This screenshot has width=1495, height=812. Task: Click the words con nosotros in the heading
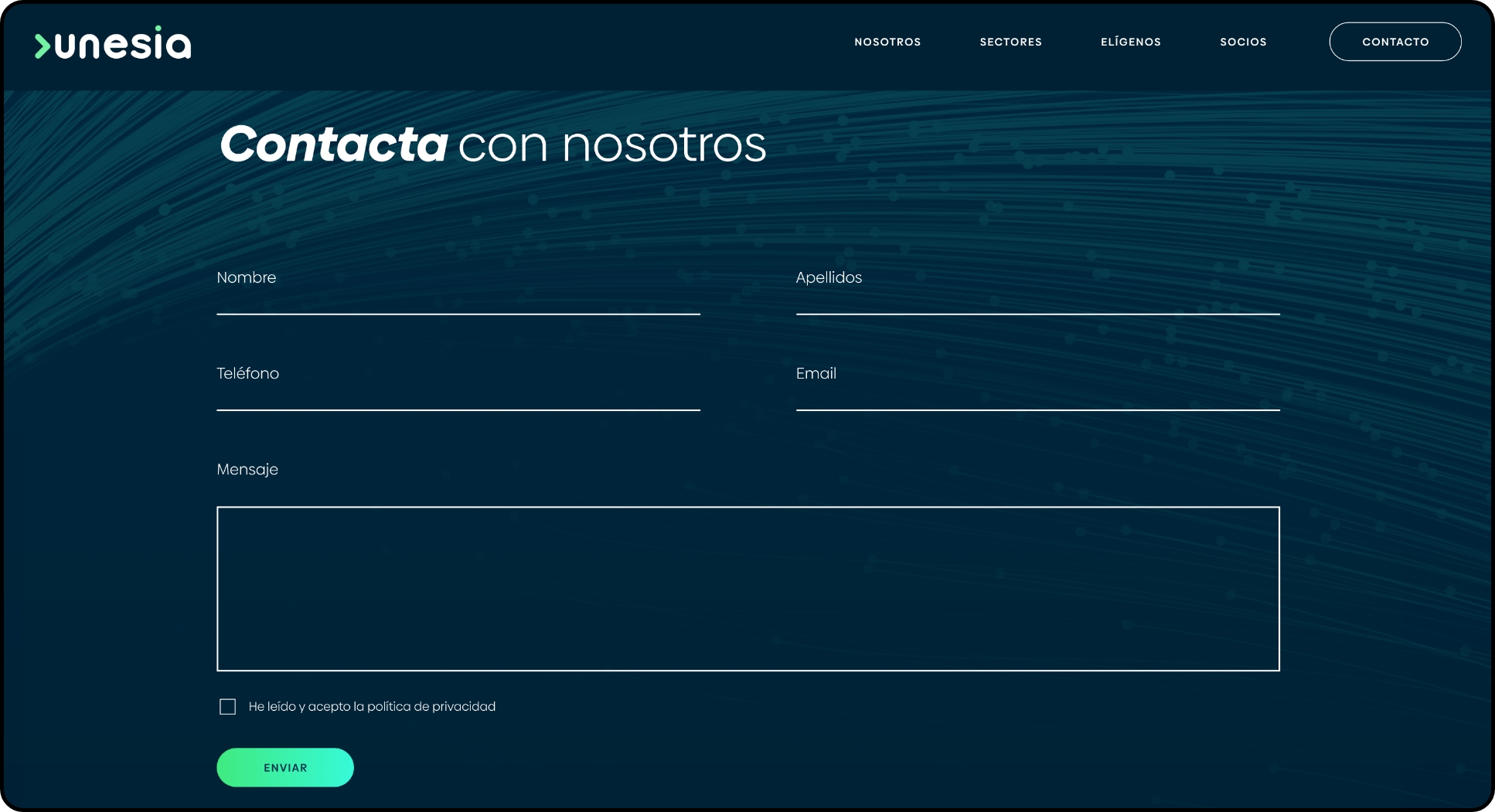point(611,144)
